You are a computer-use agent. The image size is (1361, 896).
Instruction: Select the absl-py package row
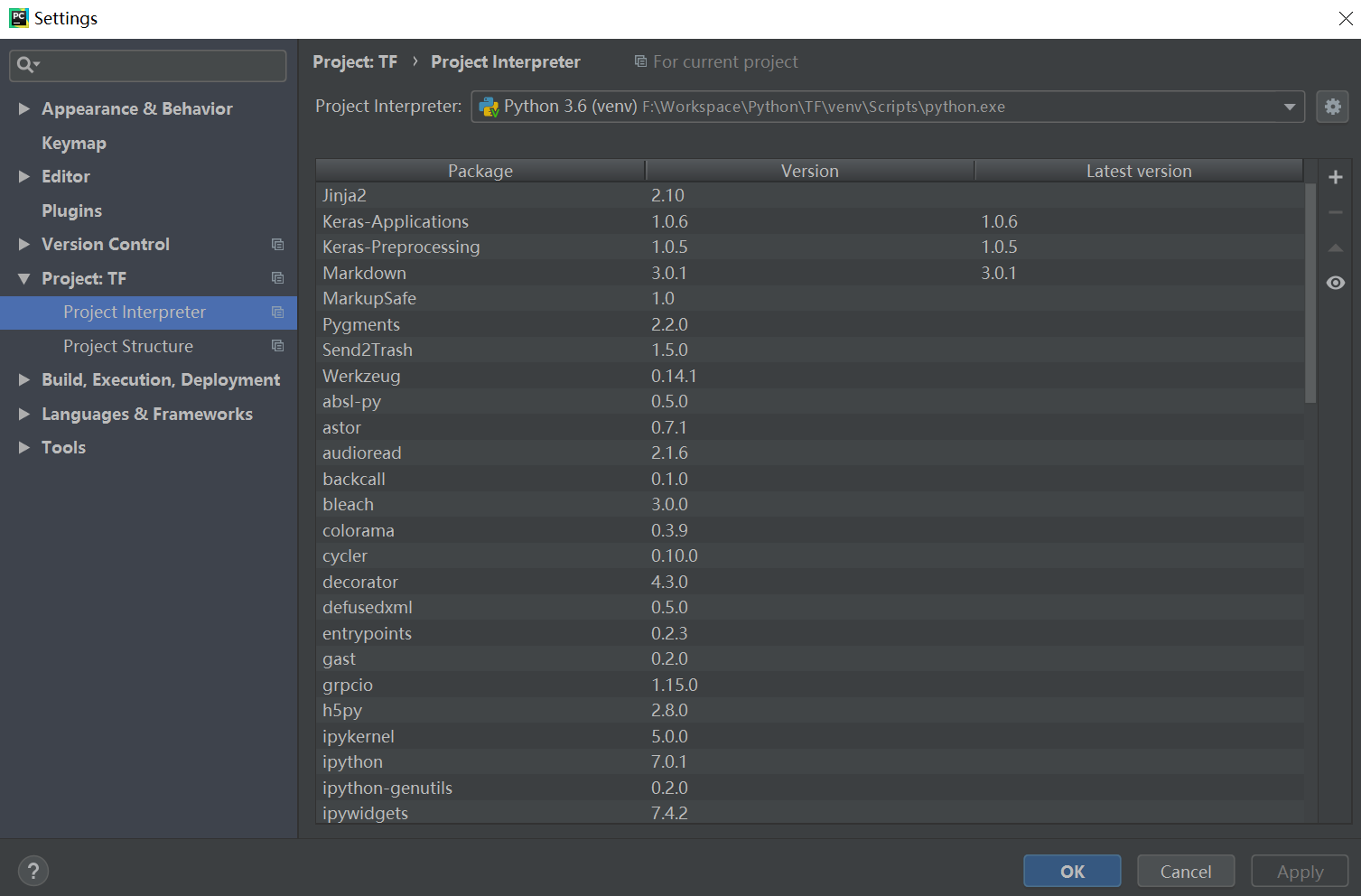coord(810,401)
